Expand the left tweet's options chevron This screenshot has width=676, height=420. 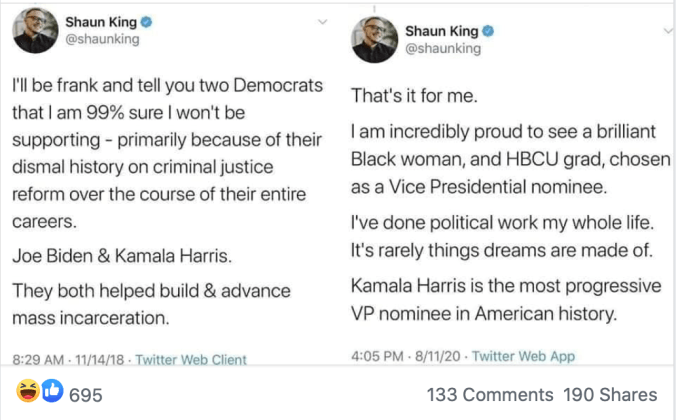pyautogui.click(x=321, y=21)
